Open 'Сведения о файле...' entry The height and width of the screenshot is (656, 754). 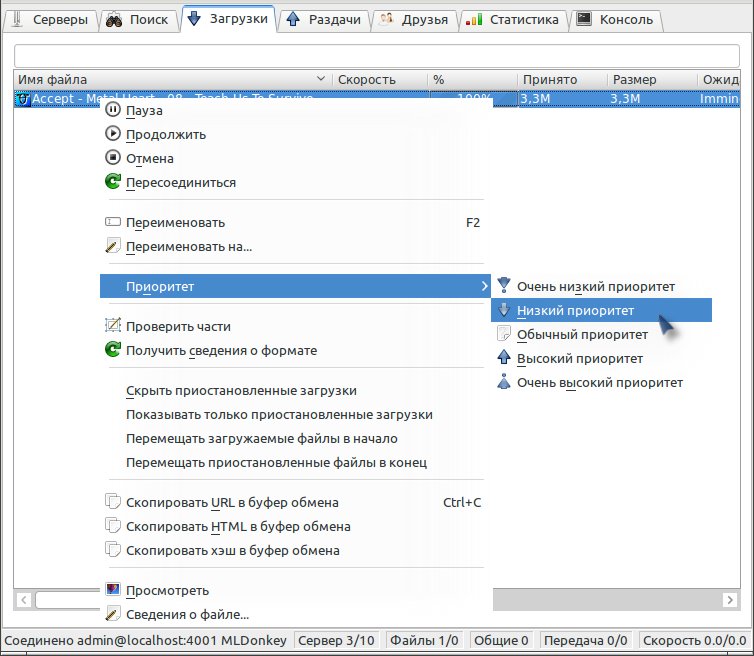point(295,614)
